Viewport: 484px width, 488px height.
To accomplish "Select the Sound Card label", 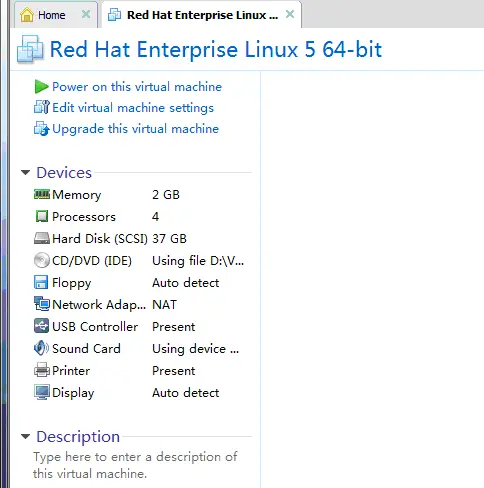I will point(86,349).
